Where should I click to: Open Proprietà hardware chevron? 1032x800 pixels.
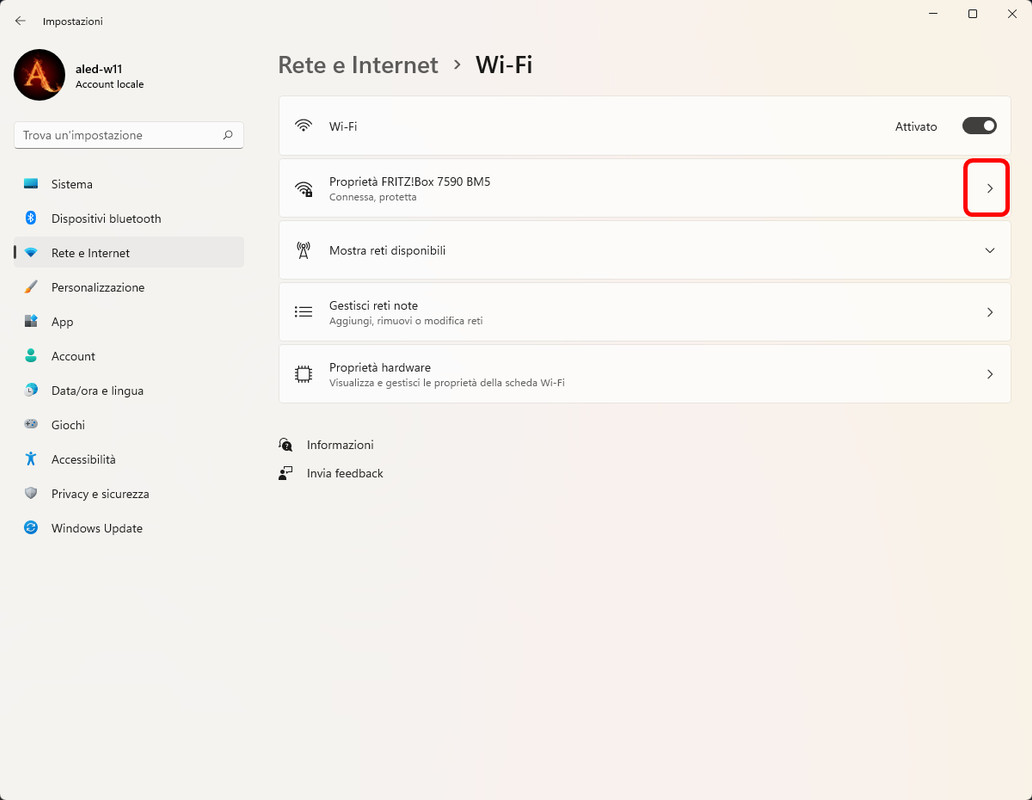pos(990,374)
